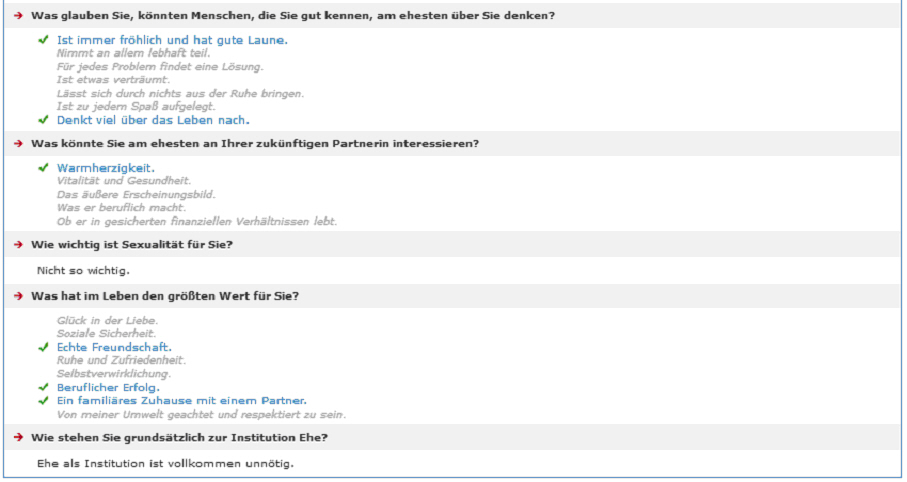The width and height of the screenshot is (907, 482).
Task: Open 'Ist immer fröhlich und hat gute Laune.' link
Action: [x=172, y=40]
